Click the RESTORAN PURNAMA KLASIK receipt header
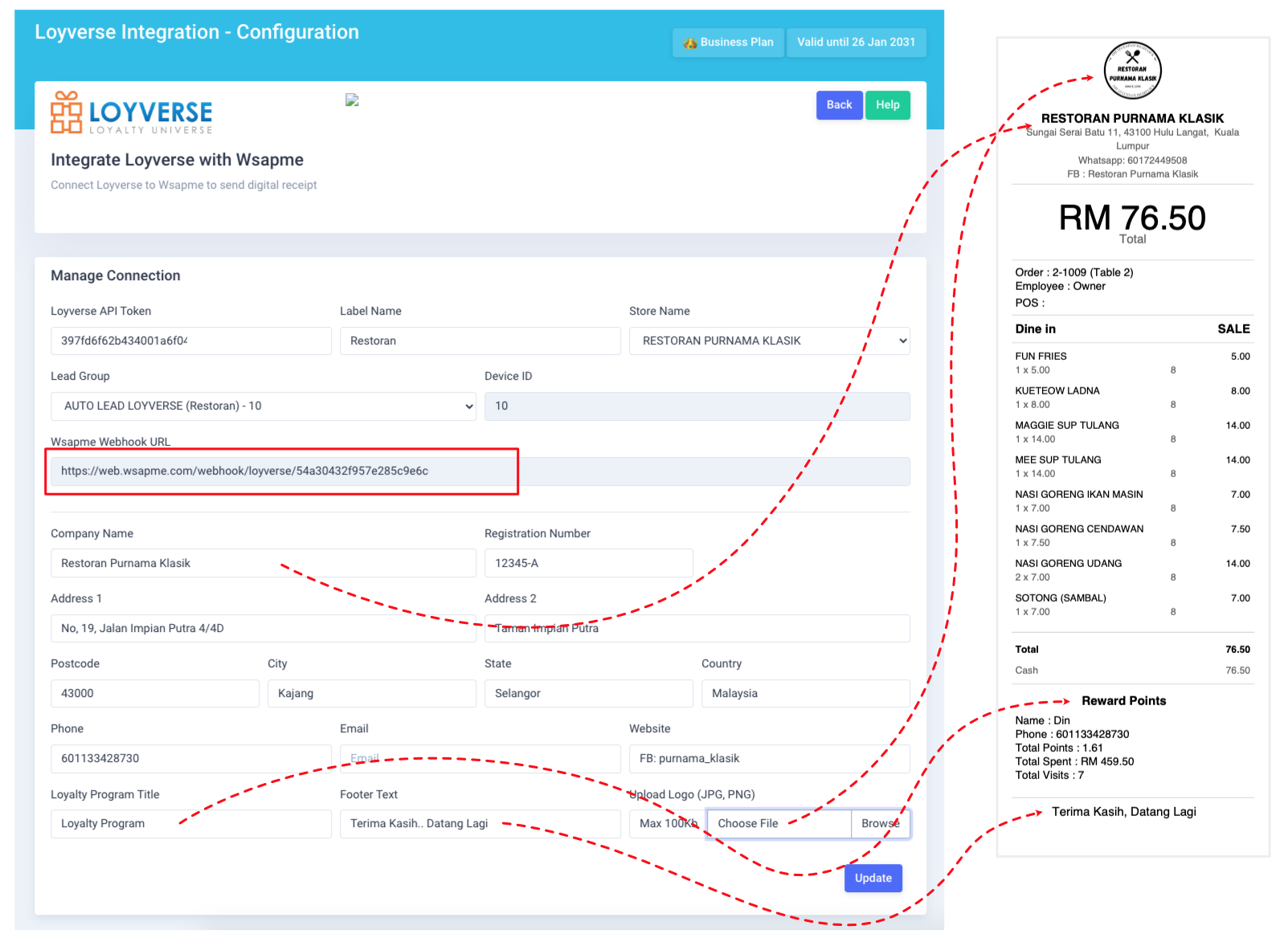The height and width of the screenshot is (938, 1288). (1132, 118)
